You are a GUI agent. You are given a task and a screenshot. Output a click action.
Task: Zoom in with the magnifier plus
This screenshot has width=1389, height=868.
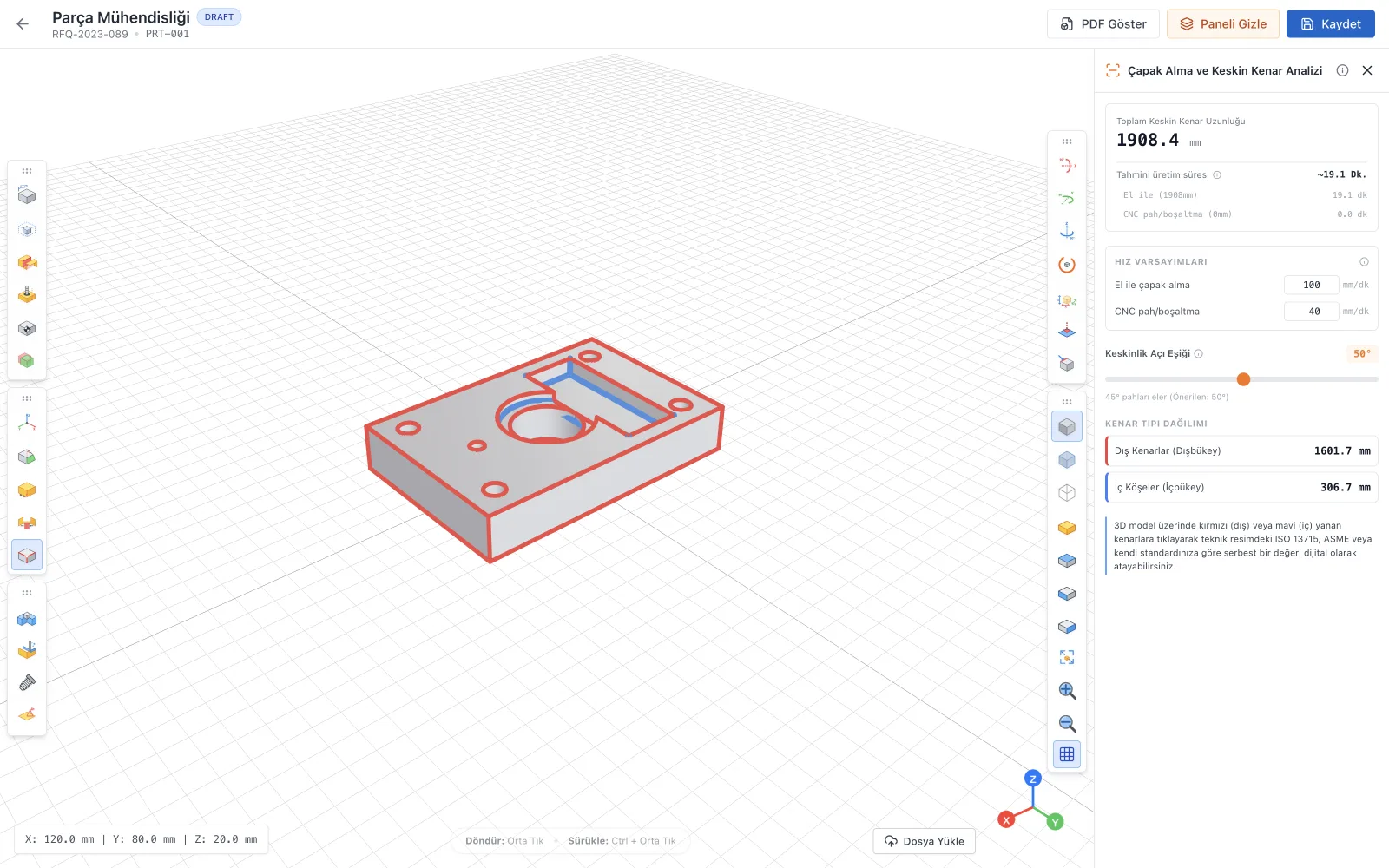click(1067, 691)
